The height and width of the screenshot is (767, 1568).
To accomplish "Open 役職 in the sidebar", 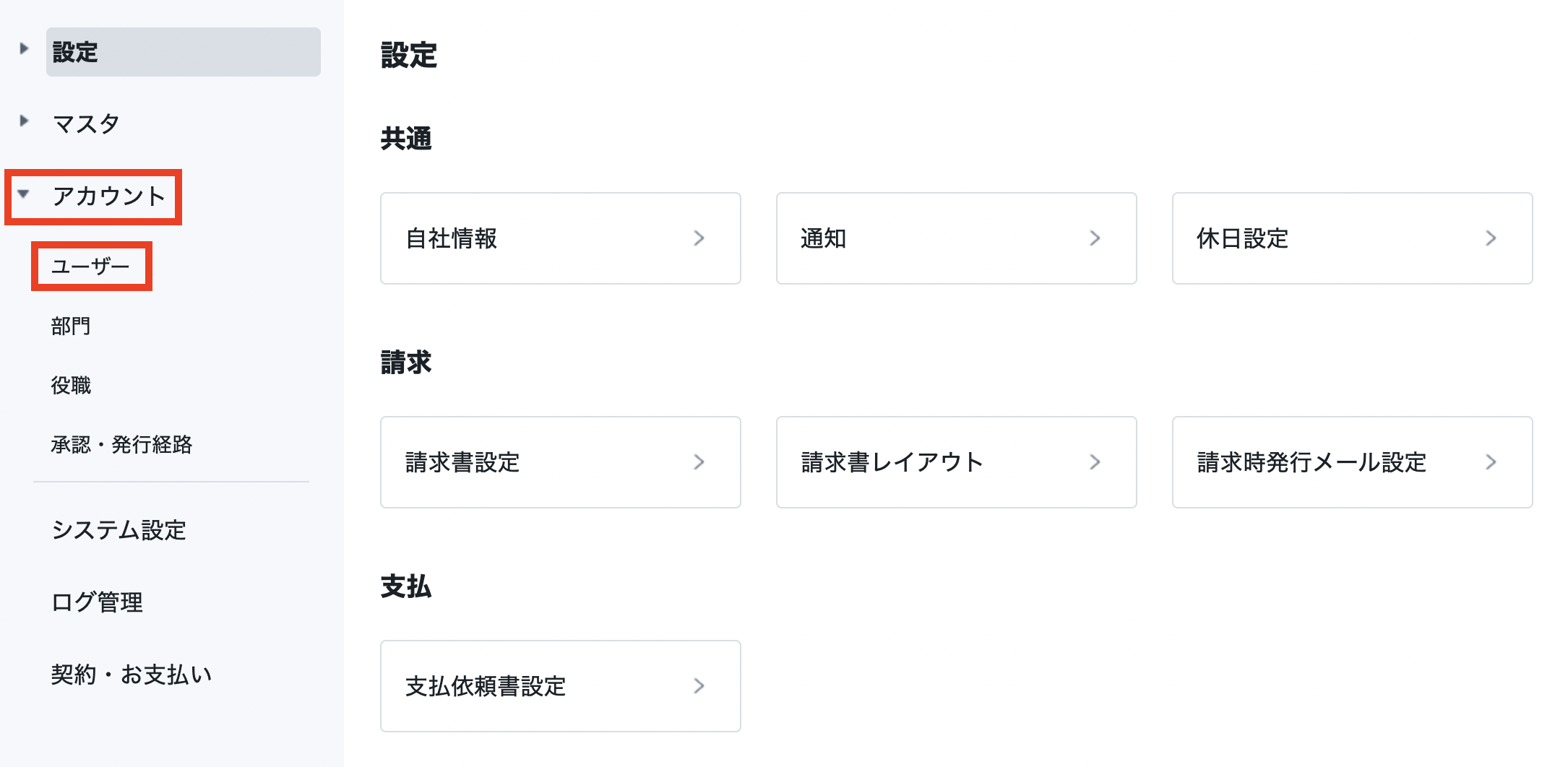I will point(71,386).
